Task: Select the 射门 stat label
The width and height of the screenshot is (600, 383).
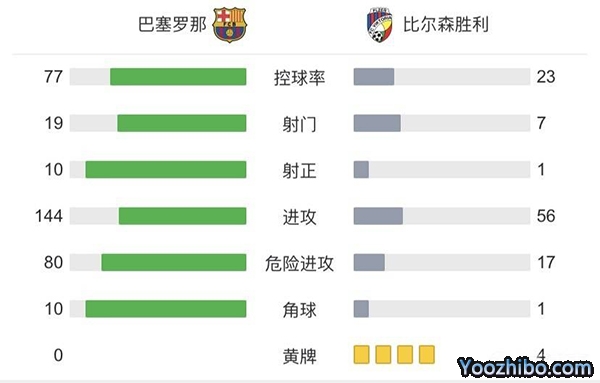Action: click(300, 124)
